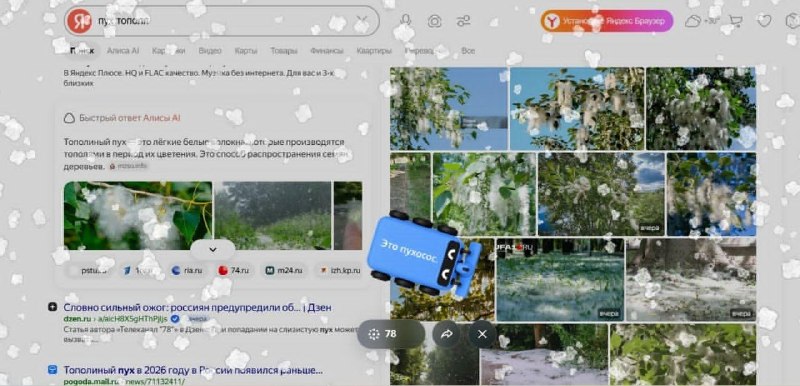Image resolution: width=800 pixels, height=386 pixels.
Task: Open top-right image of fluffy tree
Action: (x=701, y=109)
